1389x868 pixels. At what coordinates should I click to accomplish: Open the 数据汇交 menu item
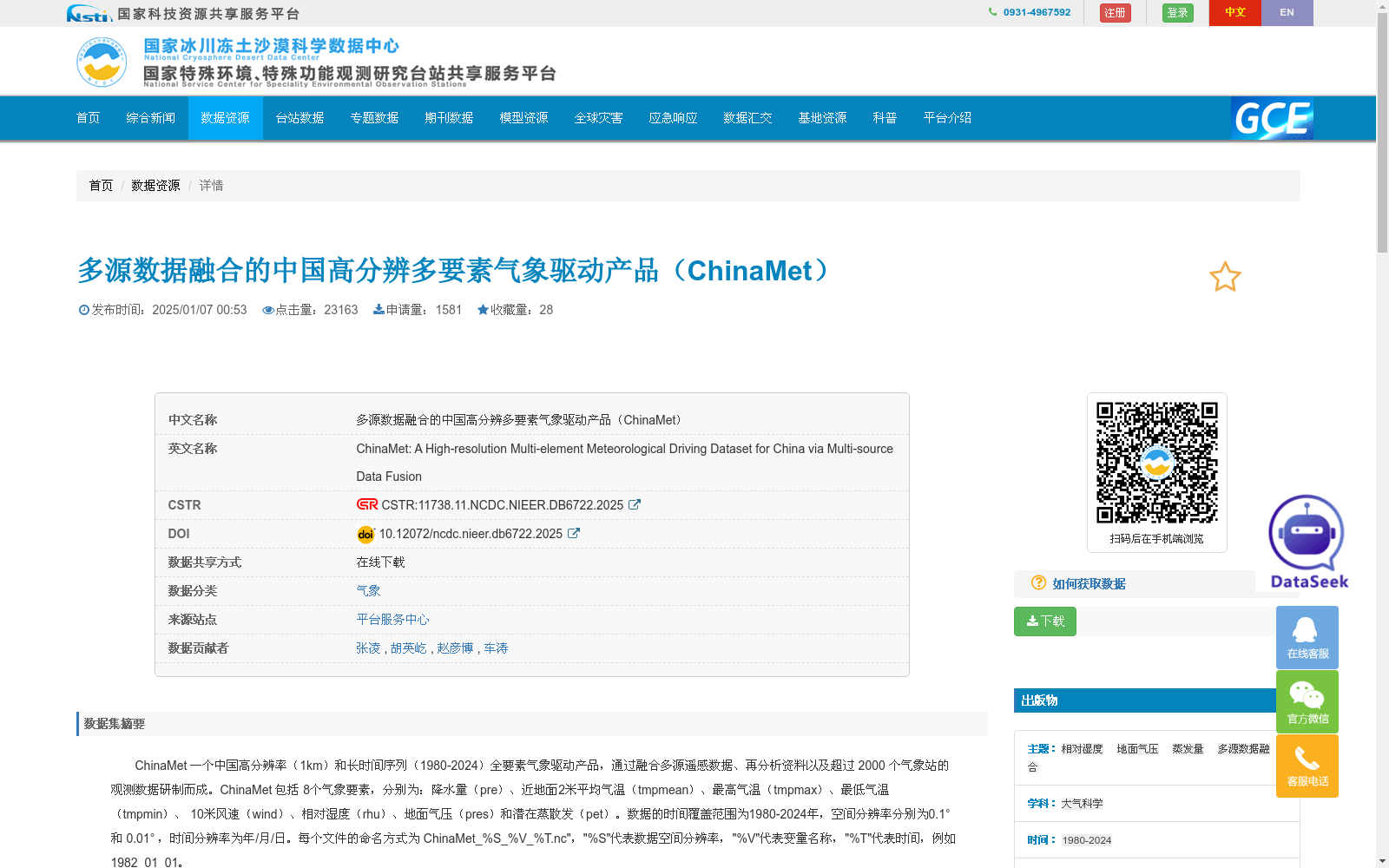748,118
